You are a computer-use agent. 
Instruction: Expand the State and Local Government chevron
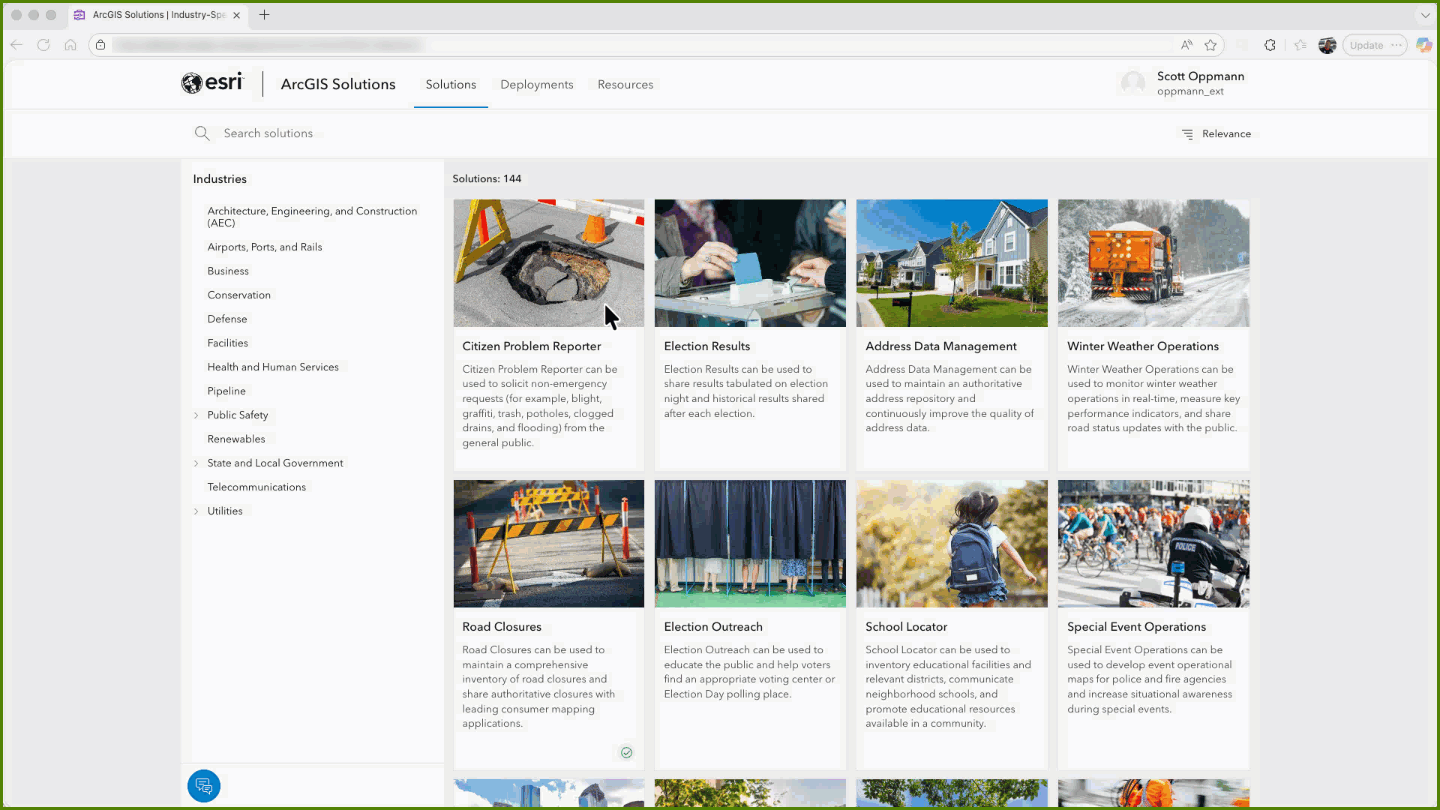pos(196,463)
